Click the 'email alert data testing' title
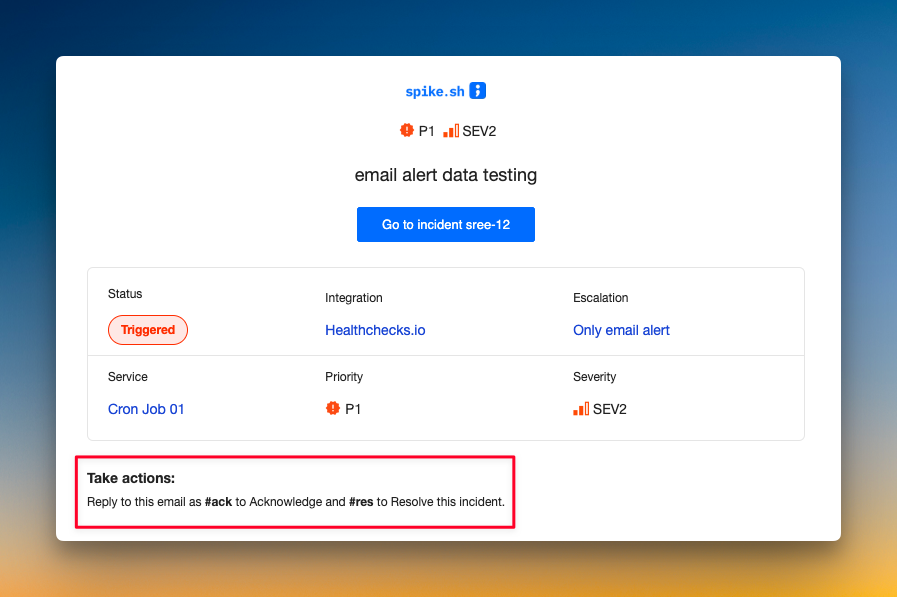The width and height of the screenshot is (897, 597). (x=446, y=174)
